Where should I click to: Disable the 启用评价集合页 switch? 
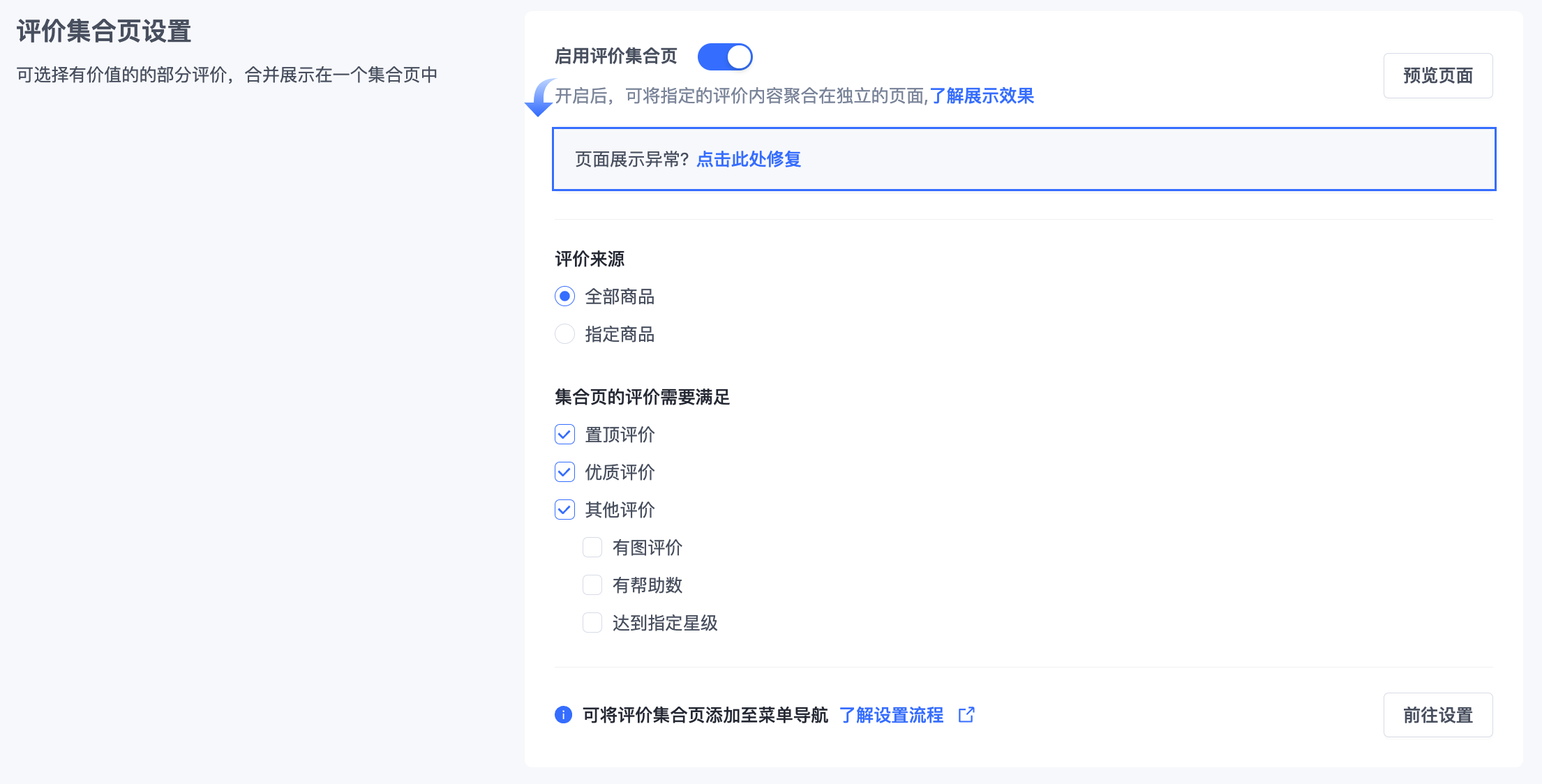[725, 56]
